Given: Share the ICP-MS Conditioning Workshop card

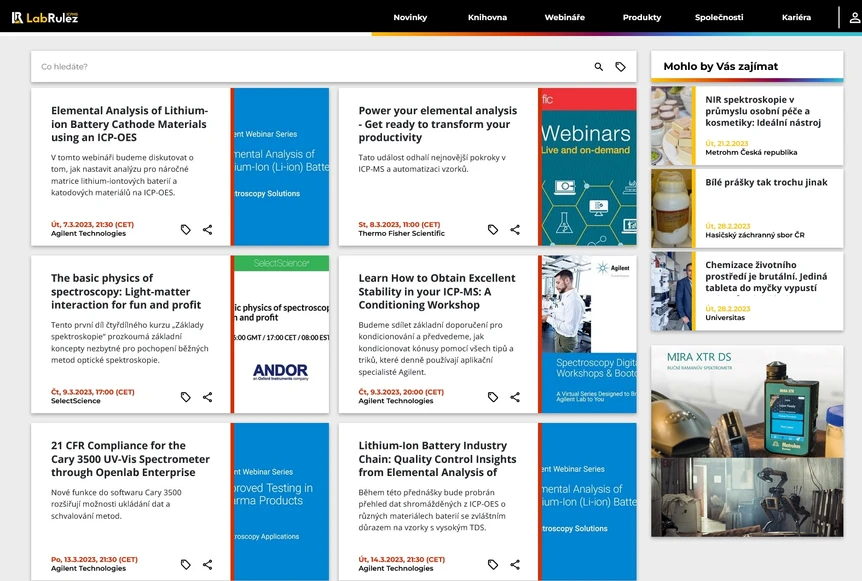Looking at the screenshot, I should click(x=515, y=397).
